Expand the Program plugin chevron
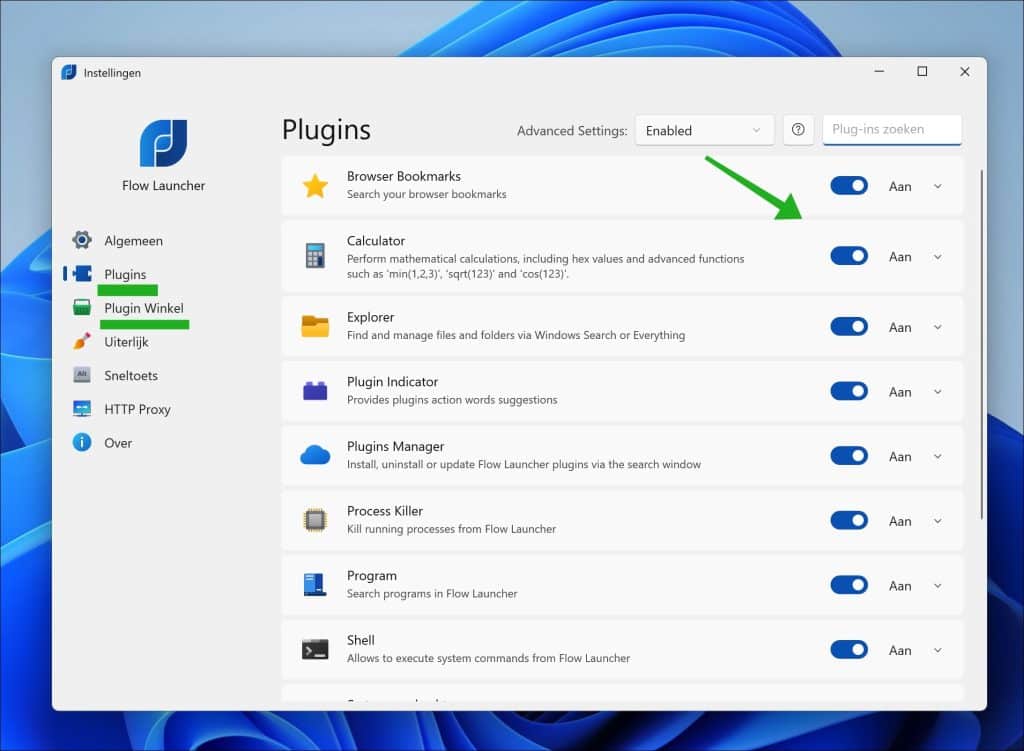 938,586
